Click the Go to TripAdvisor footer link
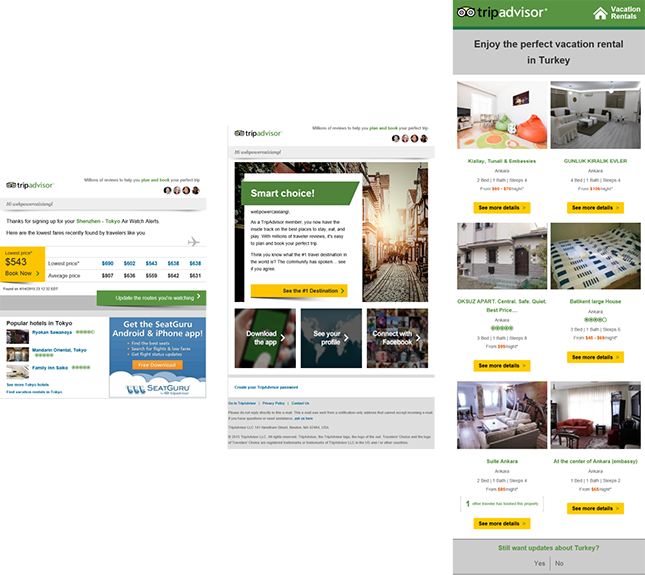Viewport: 645px width, 575px height. click(x=242, y=403)
